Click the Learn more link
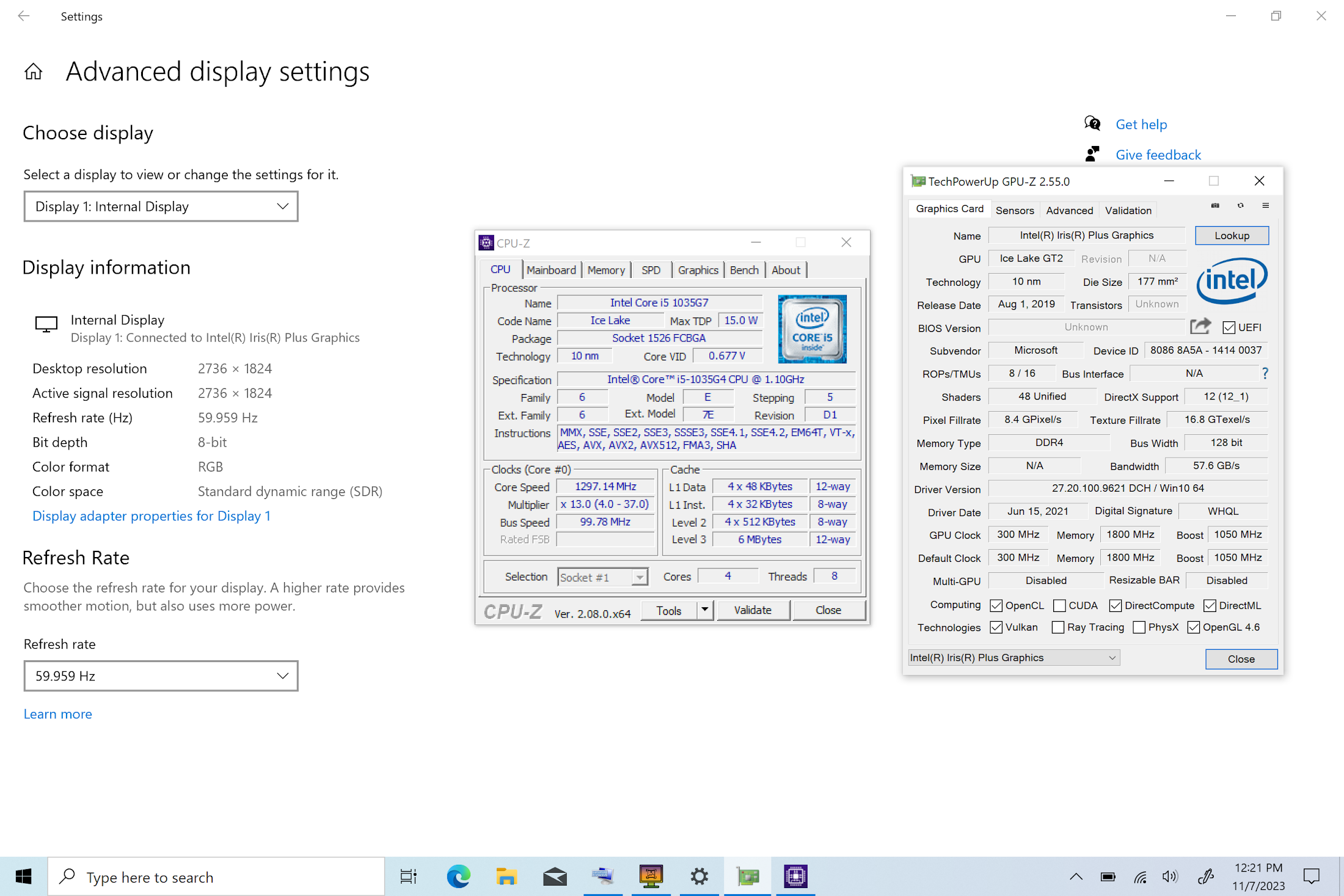Image resolution: width=1344 pixels, height=896 pixels. coord(58,714)
